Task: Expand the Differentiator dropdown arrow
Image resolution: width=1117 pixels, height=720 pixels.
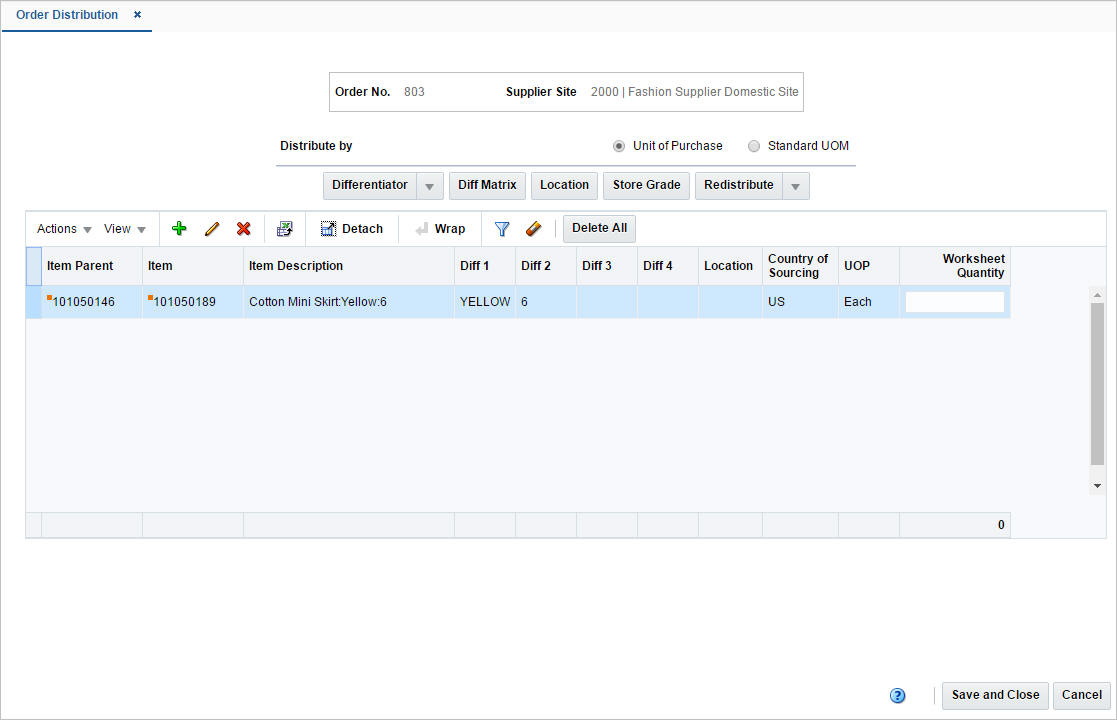Action: point(429,185)
